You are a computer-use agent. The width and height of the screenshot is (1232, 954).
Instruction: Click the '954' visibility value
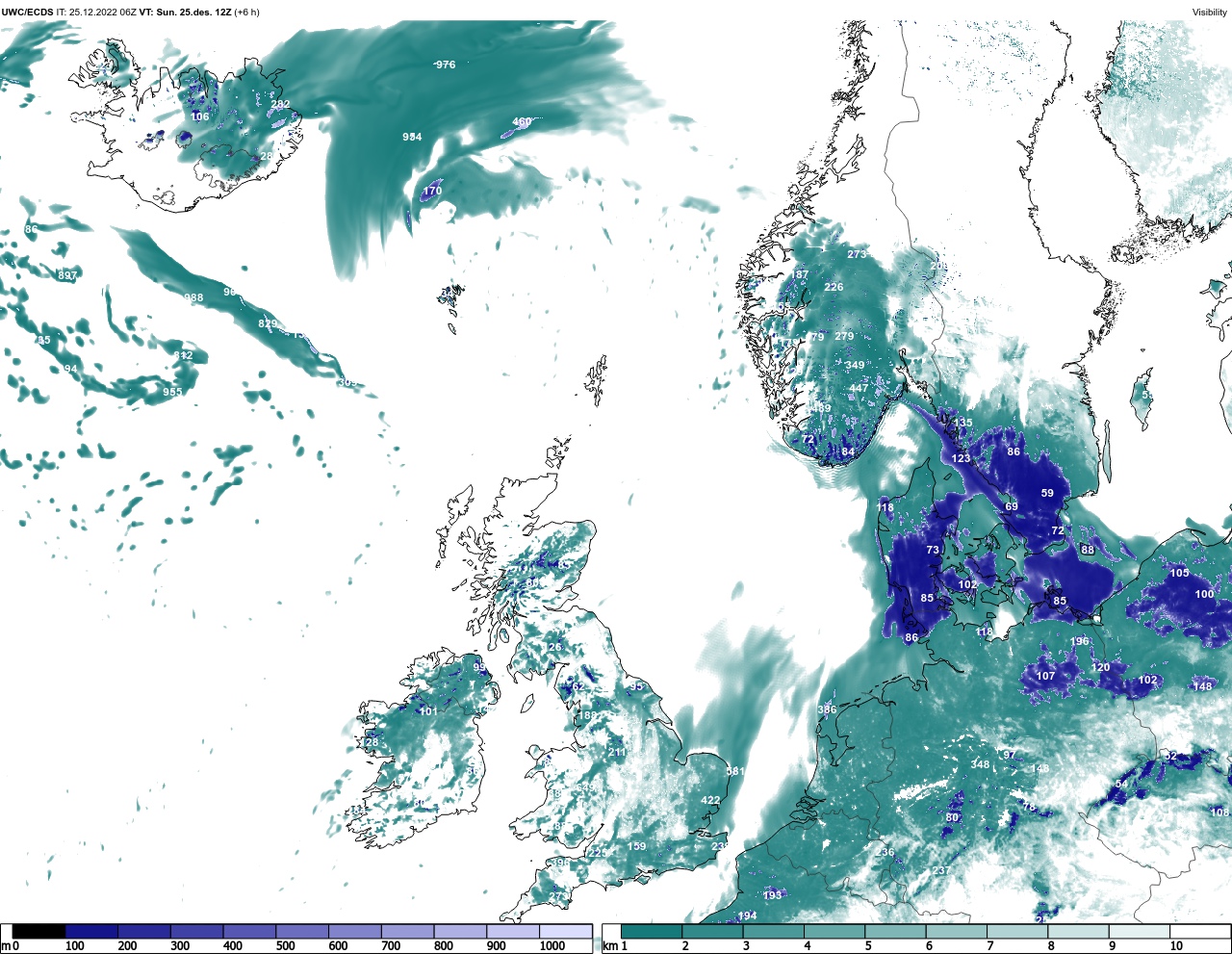412,138
